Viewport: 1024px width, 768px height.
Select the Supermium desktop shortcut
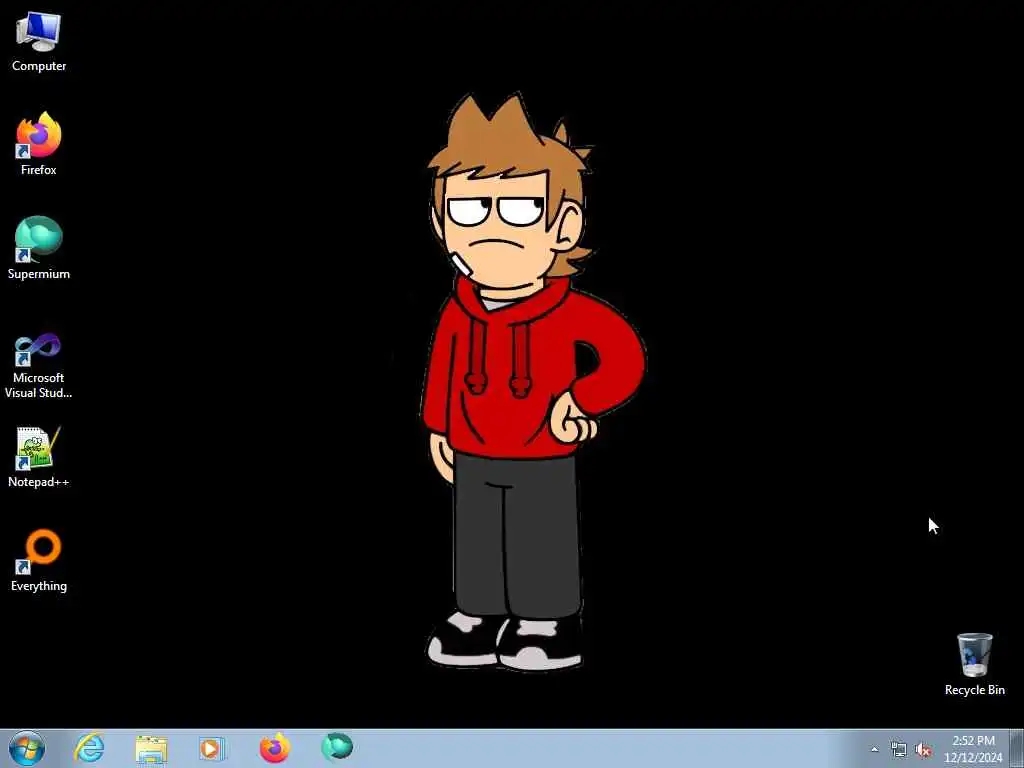click(x=39, y=248)
